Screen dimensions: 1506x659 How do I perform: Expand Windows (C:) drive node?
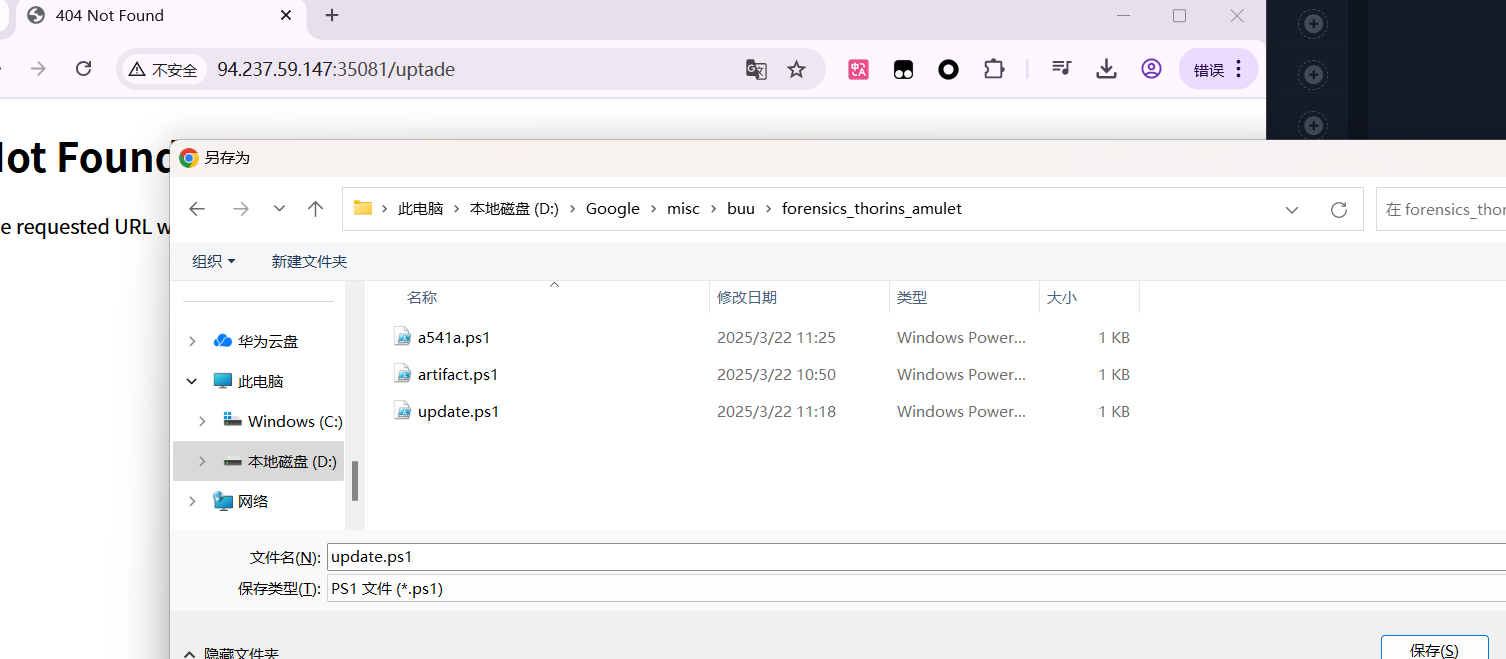[x=202, y=421]
